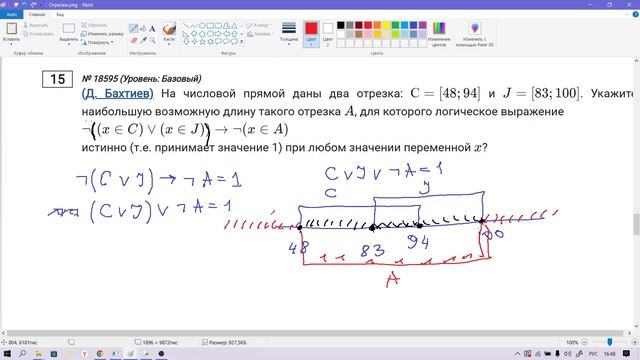Viewport: 640px width, 360px height.
Task: Pick the yellow color swatch
Action: (x=386, y=25)
